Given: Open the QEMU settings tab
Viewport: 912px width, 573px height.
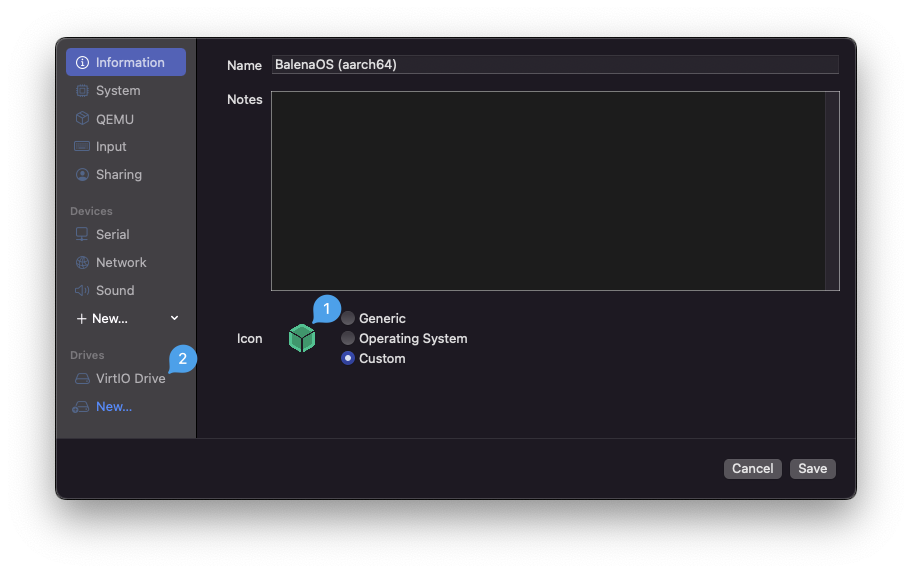Looking at the screenshot, I should [x=126, y=119].
